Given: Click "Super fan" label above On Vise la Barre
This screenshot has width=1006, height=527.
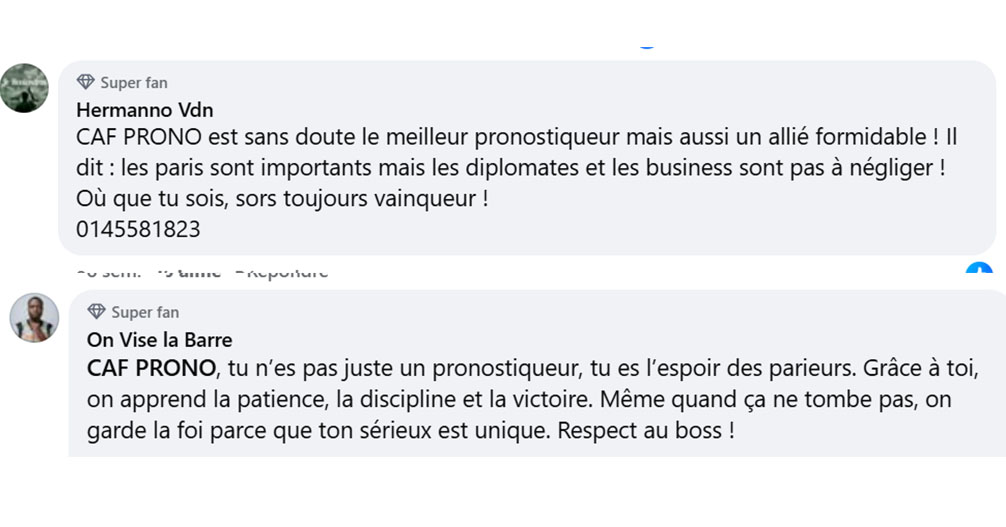Looking at the screenshot, I should point(145,312).
